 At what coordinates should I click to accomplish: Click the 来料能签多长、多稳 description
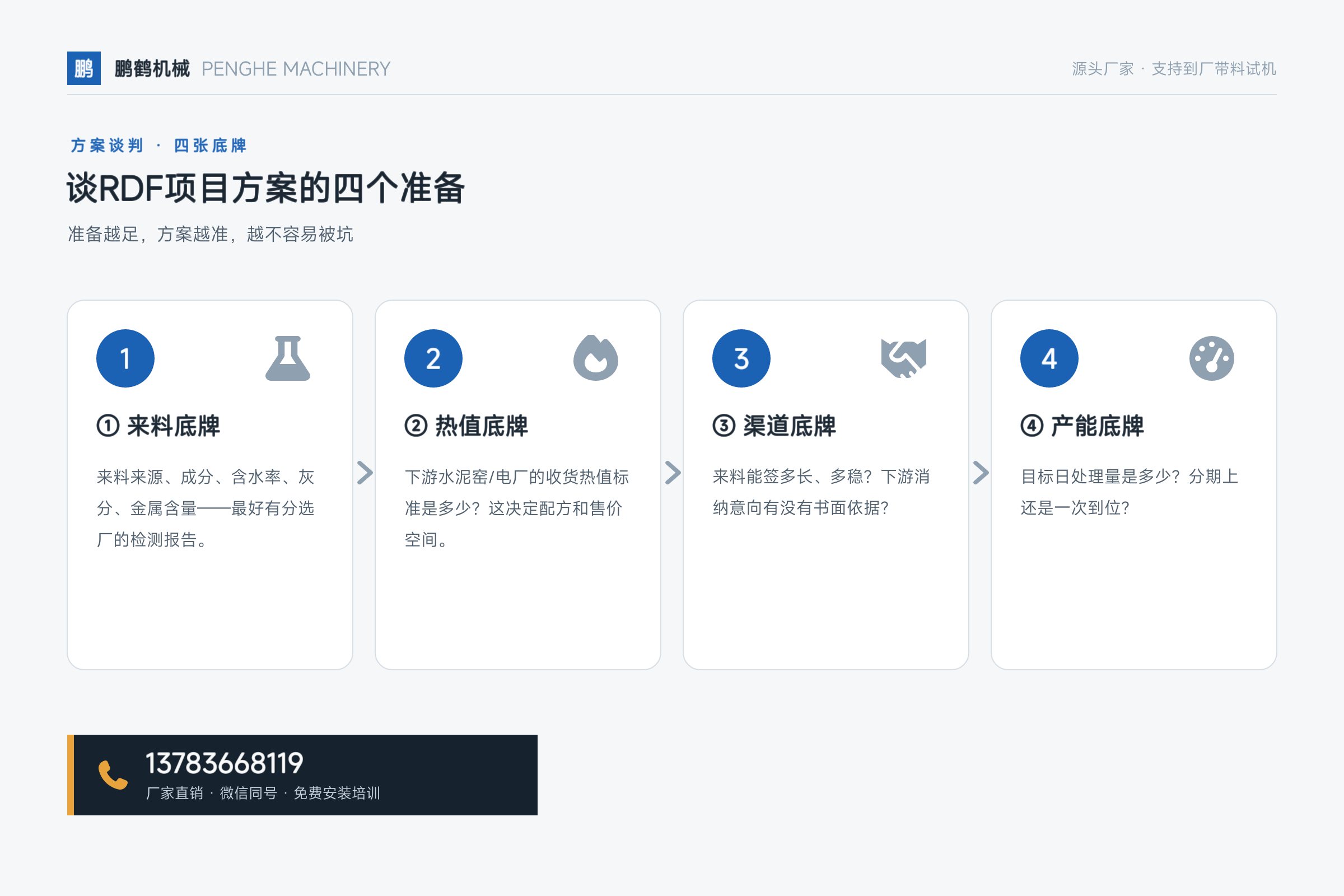click(821, 492)
